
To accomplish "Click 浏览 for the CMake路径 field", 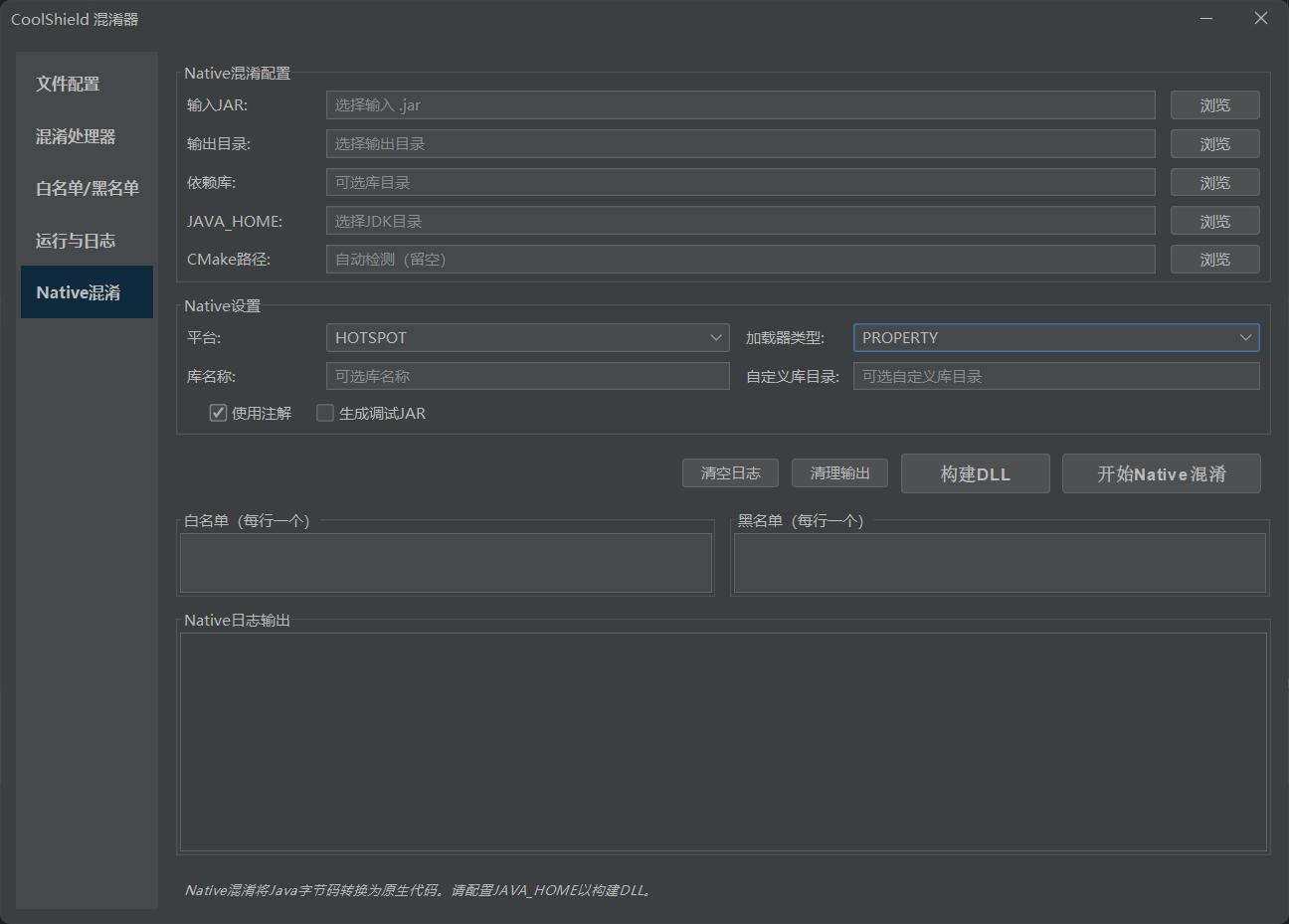I will (x=1214, y=260).
